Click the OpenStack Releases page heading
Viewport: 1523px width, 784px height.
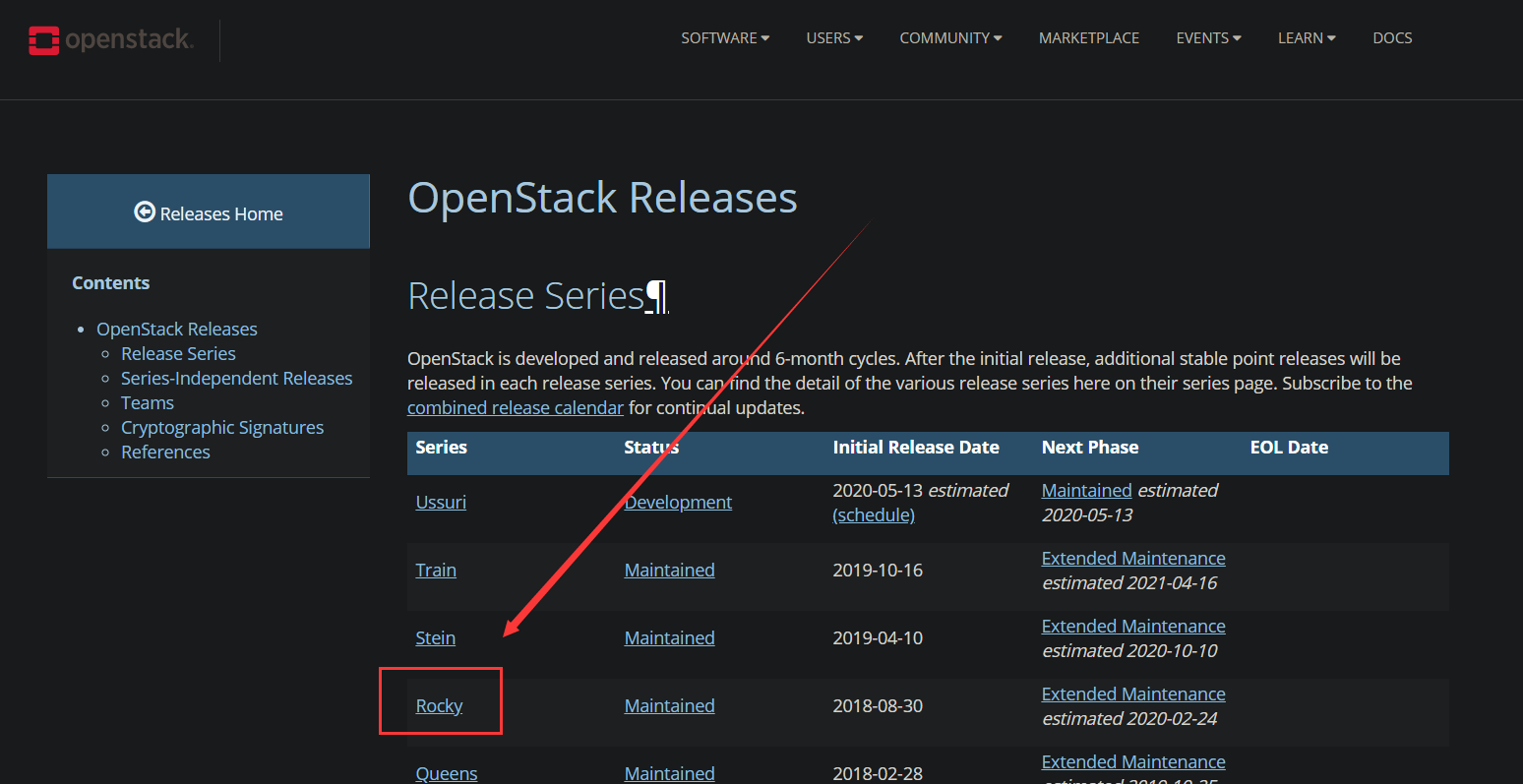point(602,198)
